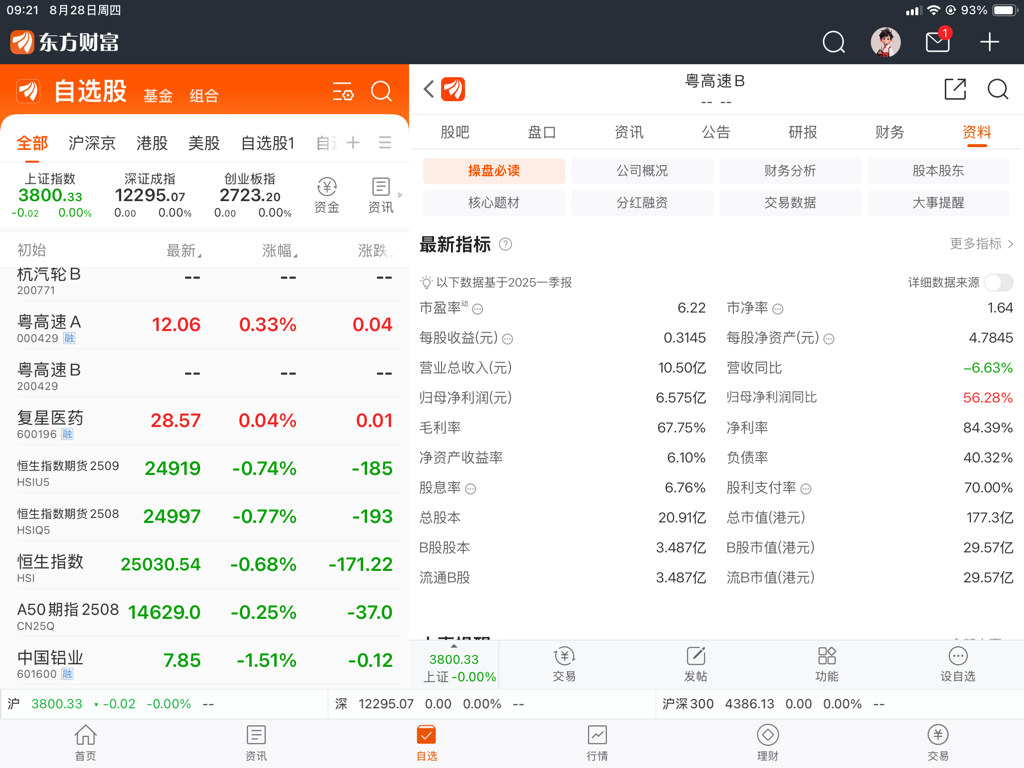Viewport: 1024px width, 768px height.
Task: Open info icon next to 市净率
Action: 778,309
